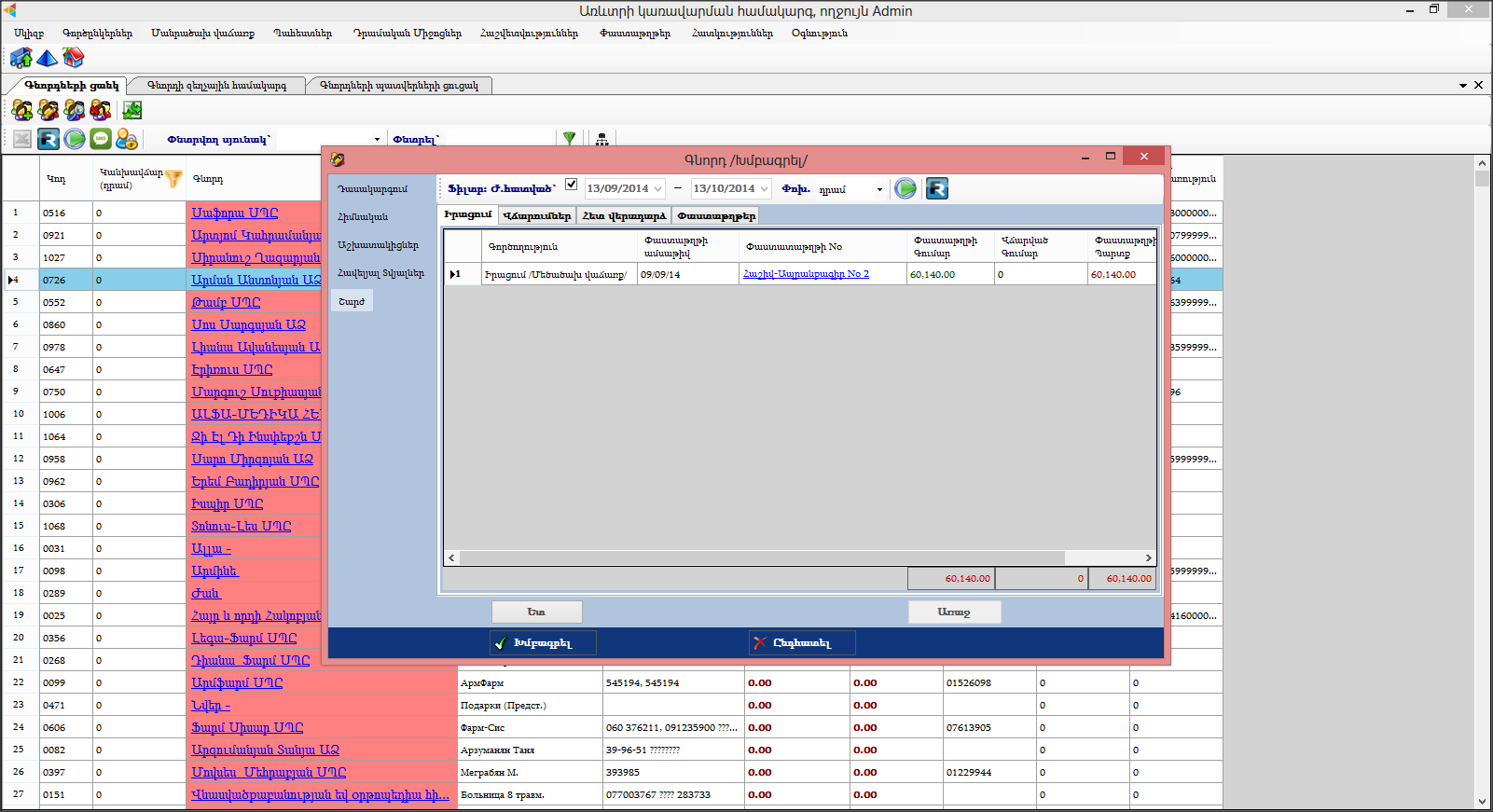Click the SMS message icon in toolbar
The width and height of the screenshot is (1493, 812).
click(101, 139)
